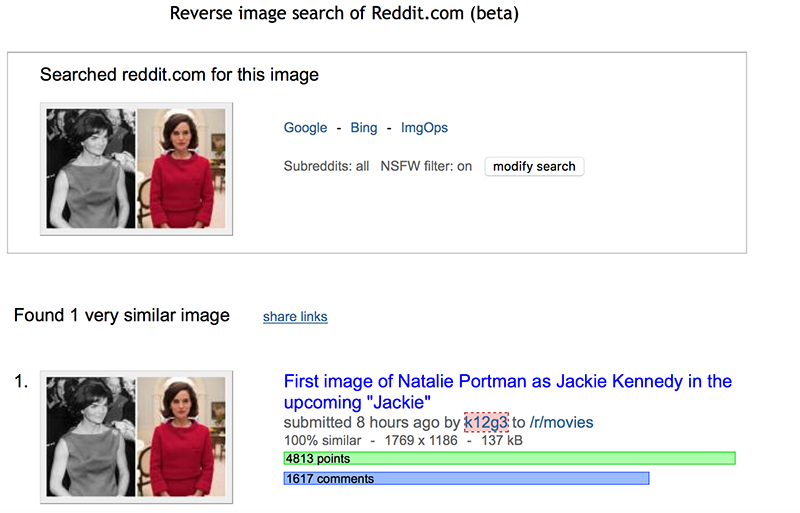
Task: Open the Google reverse search link
Action: [305, 128]
